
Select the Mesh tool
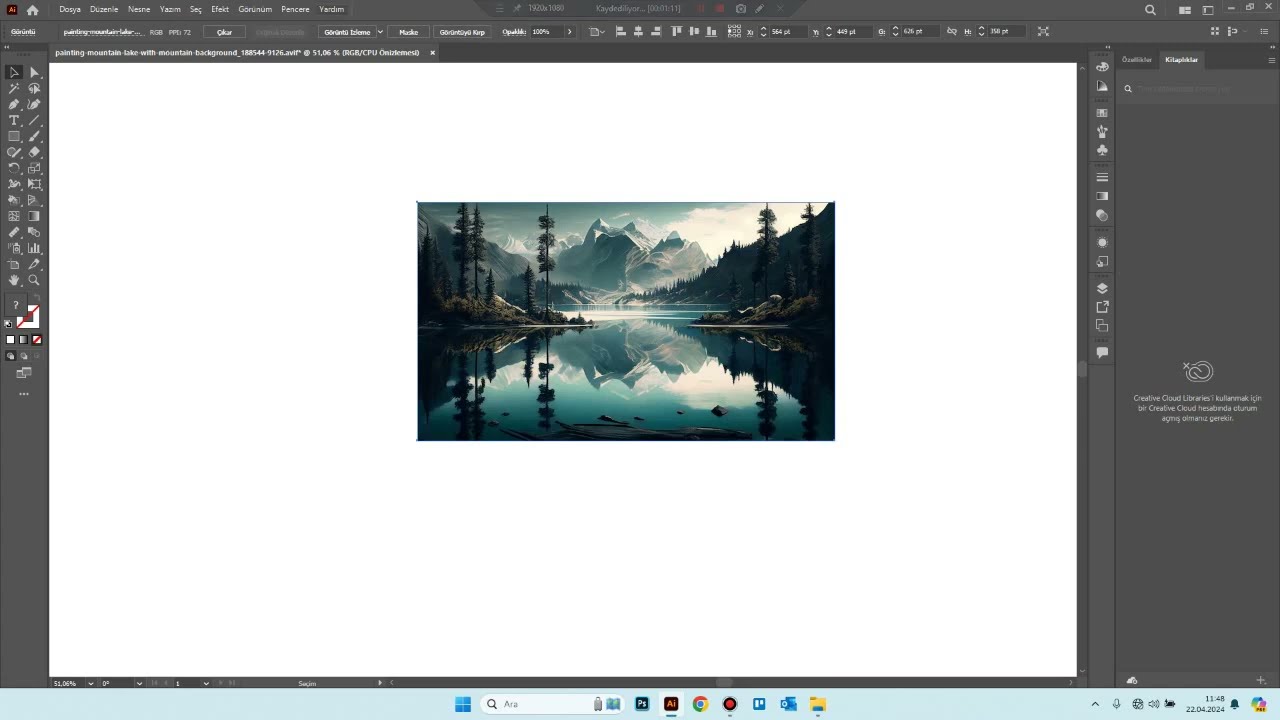(14, 216)
